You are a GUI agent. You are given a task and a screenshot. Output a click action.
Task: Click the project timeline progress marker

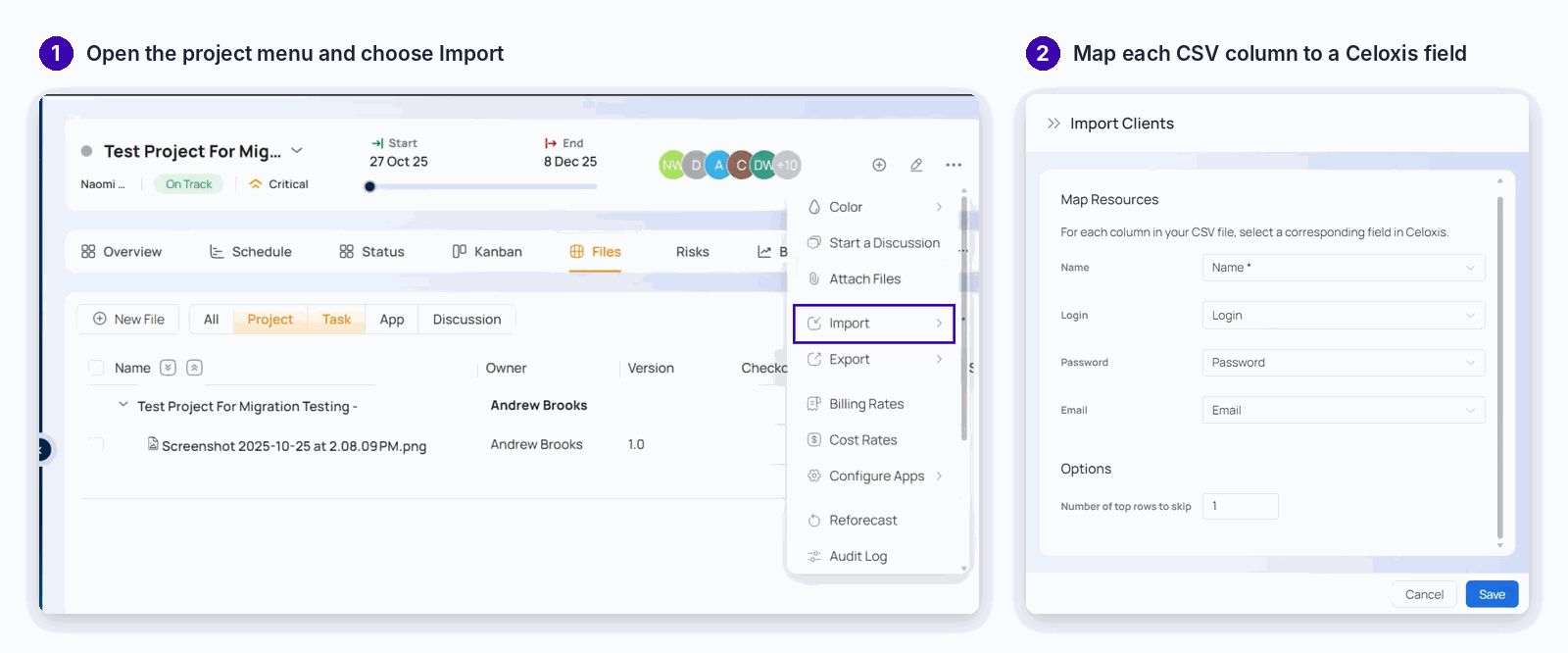click(x=369, y=186)
